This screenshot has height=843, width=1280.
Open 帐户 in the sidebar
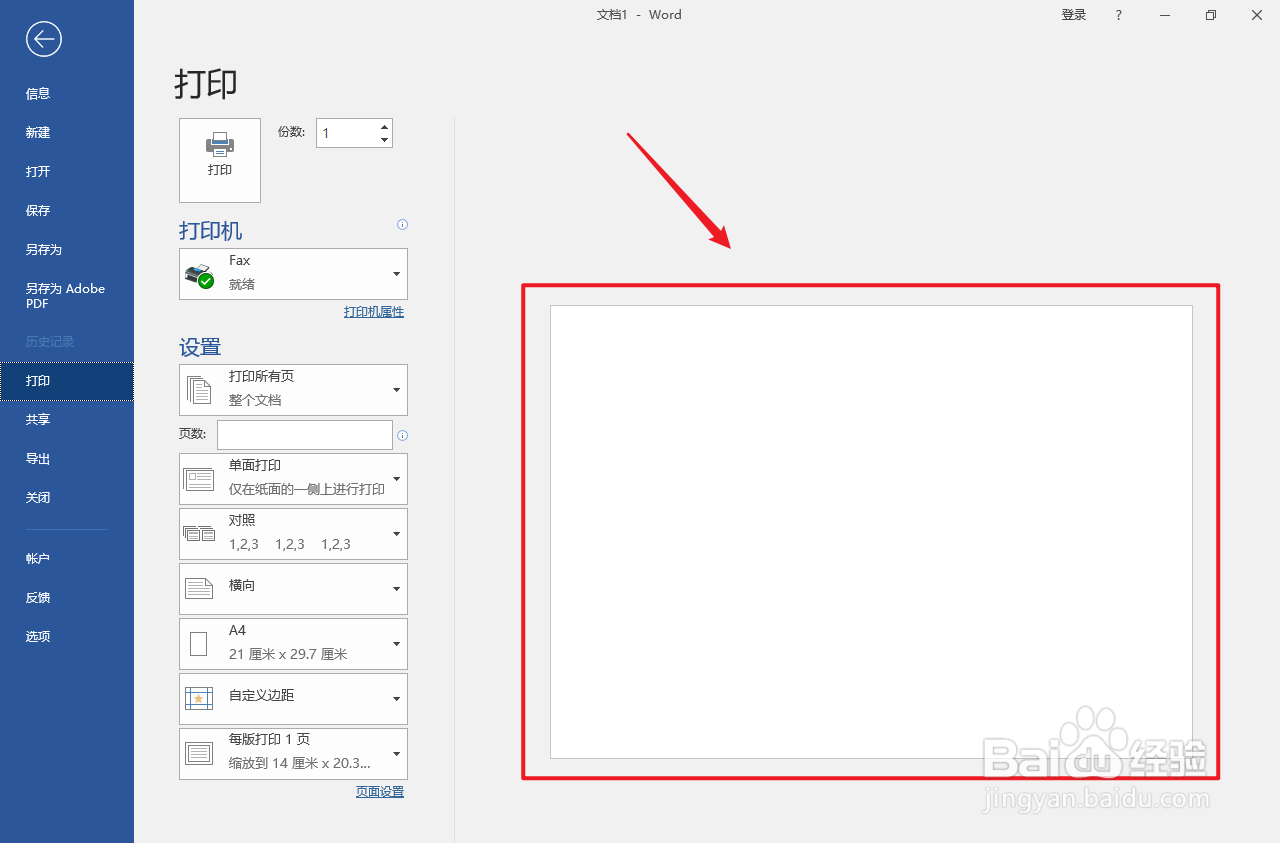pyautogui.click(x=67, y=559)
